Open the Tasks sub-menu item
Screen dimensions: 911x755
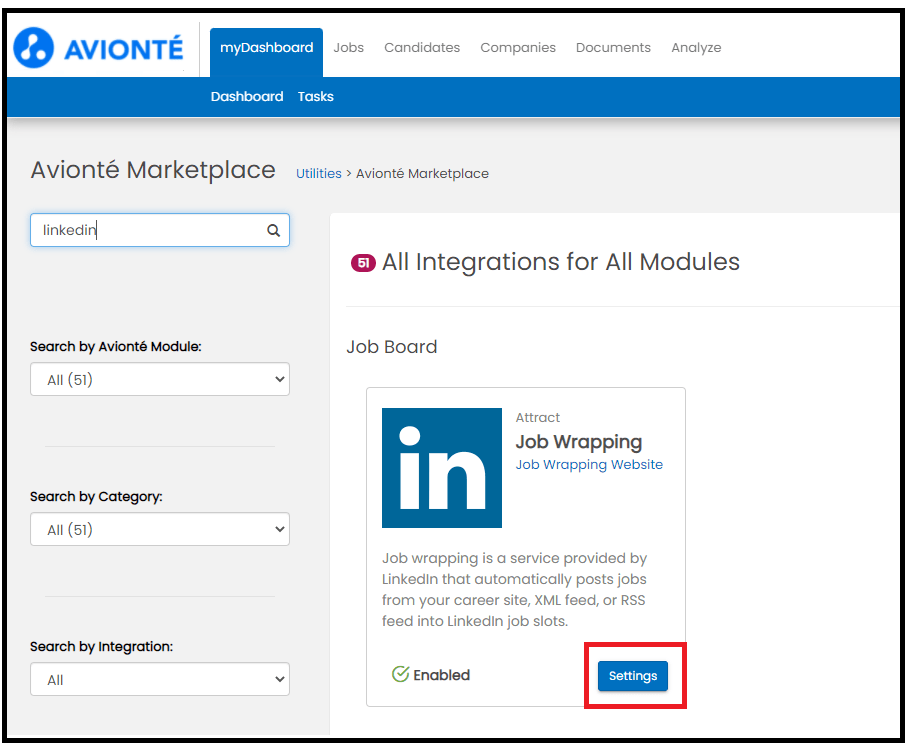316,96
